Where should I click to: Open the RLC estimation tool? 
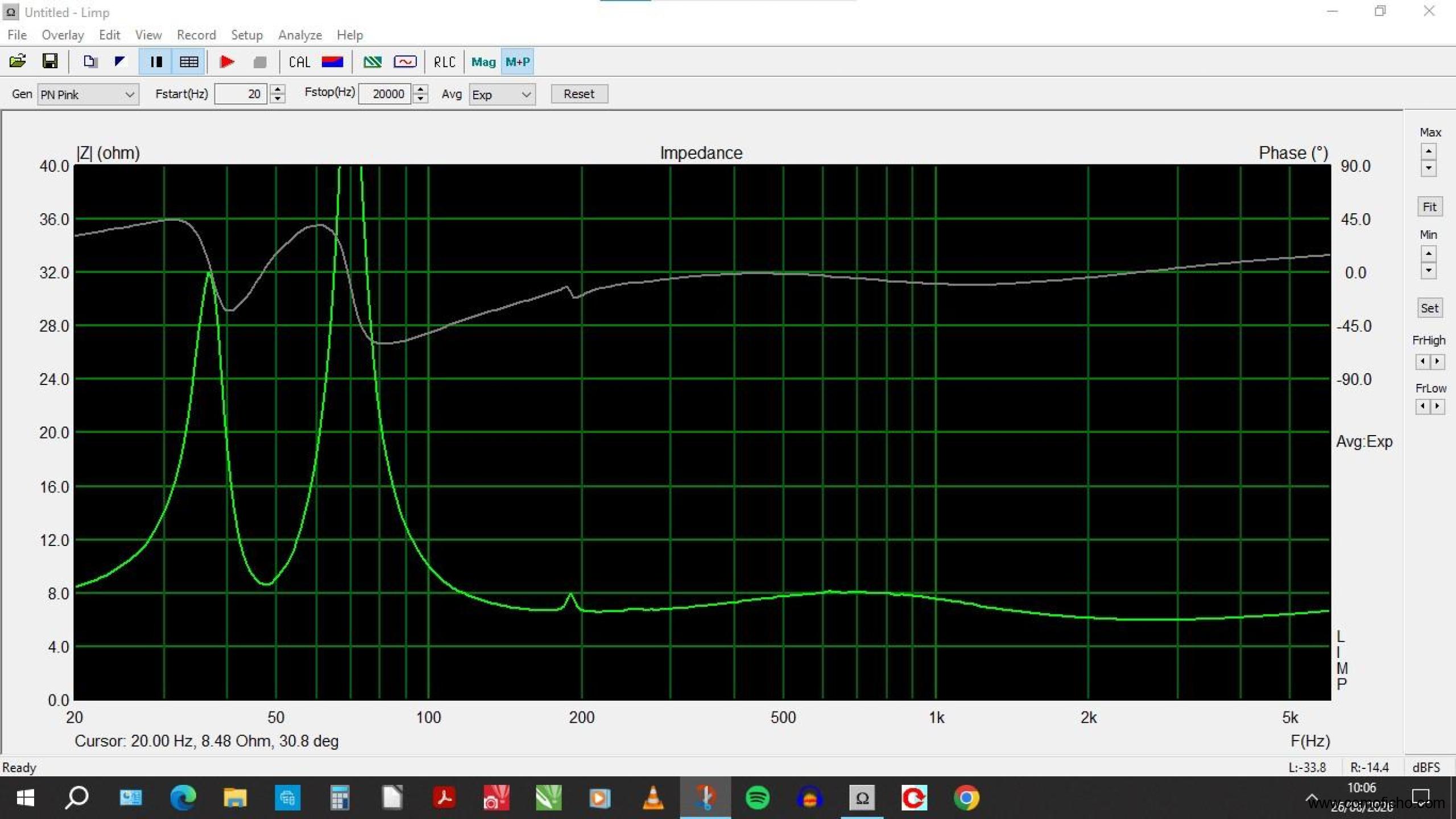[444, 62]
